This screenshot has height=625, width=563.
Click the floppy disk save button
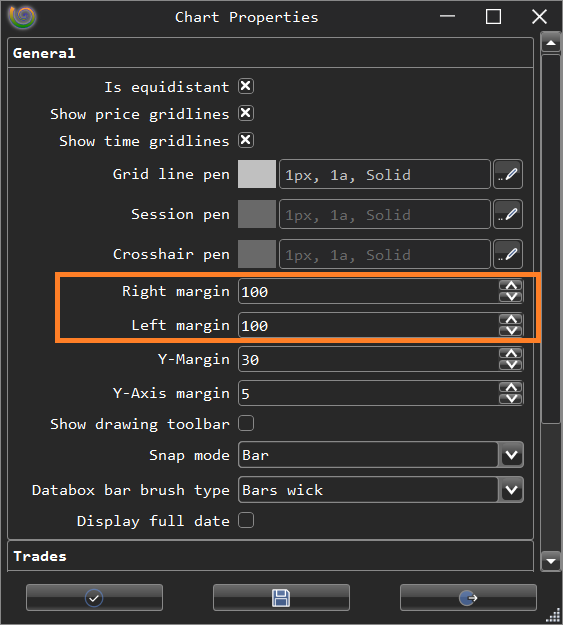pos(281,597)
